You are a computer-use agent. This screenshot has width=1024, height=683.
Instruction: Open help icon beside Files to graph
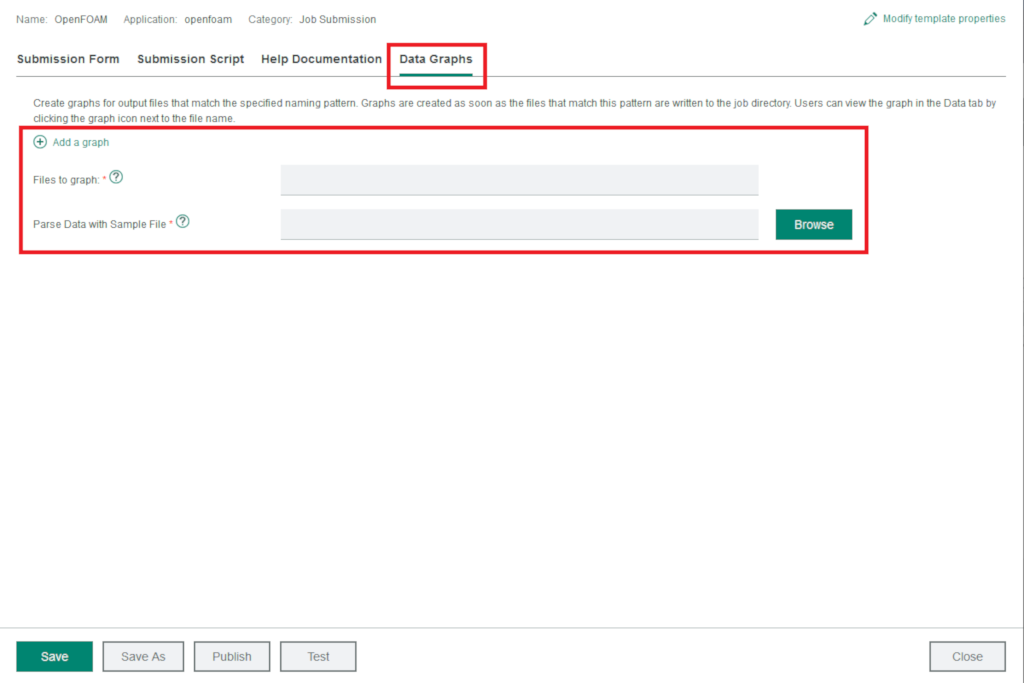[x=116, y=177]
